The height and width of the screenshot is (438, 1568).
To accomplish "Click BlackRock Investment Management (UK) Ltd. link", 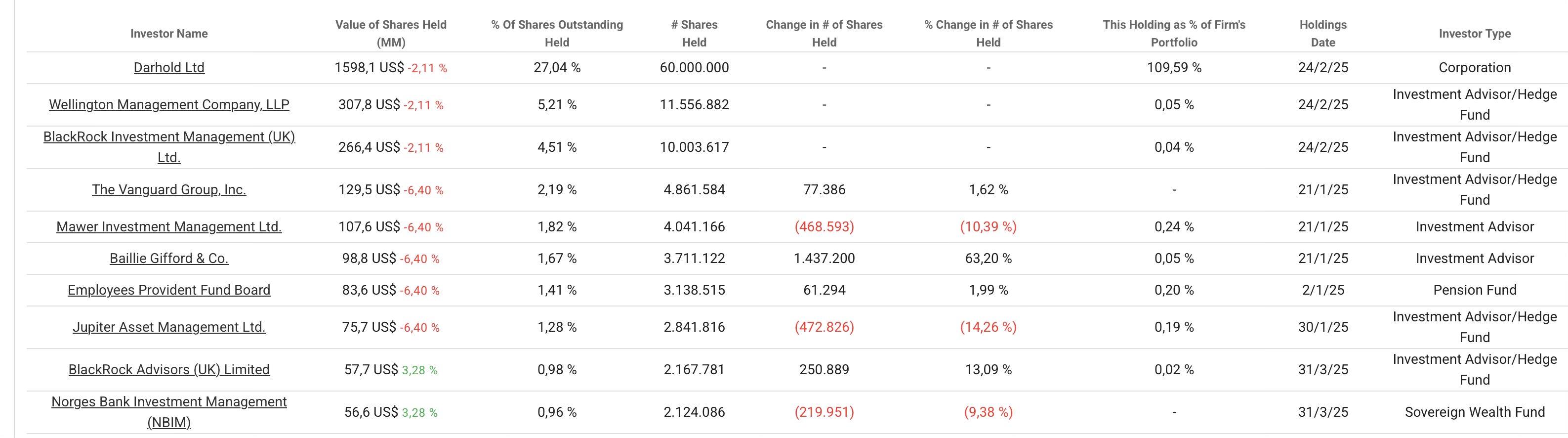I will (168, 137).
